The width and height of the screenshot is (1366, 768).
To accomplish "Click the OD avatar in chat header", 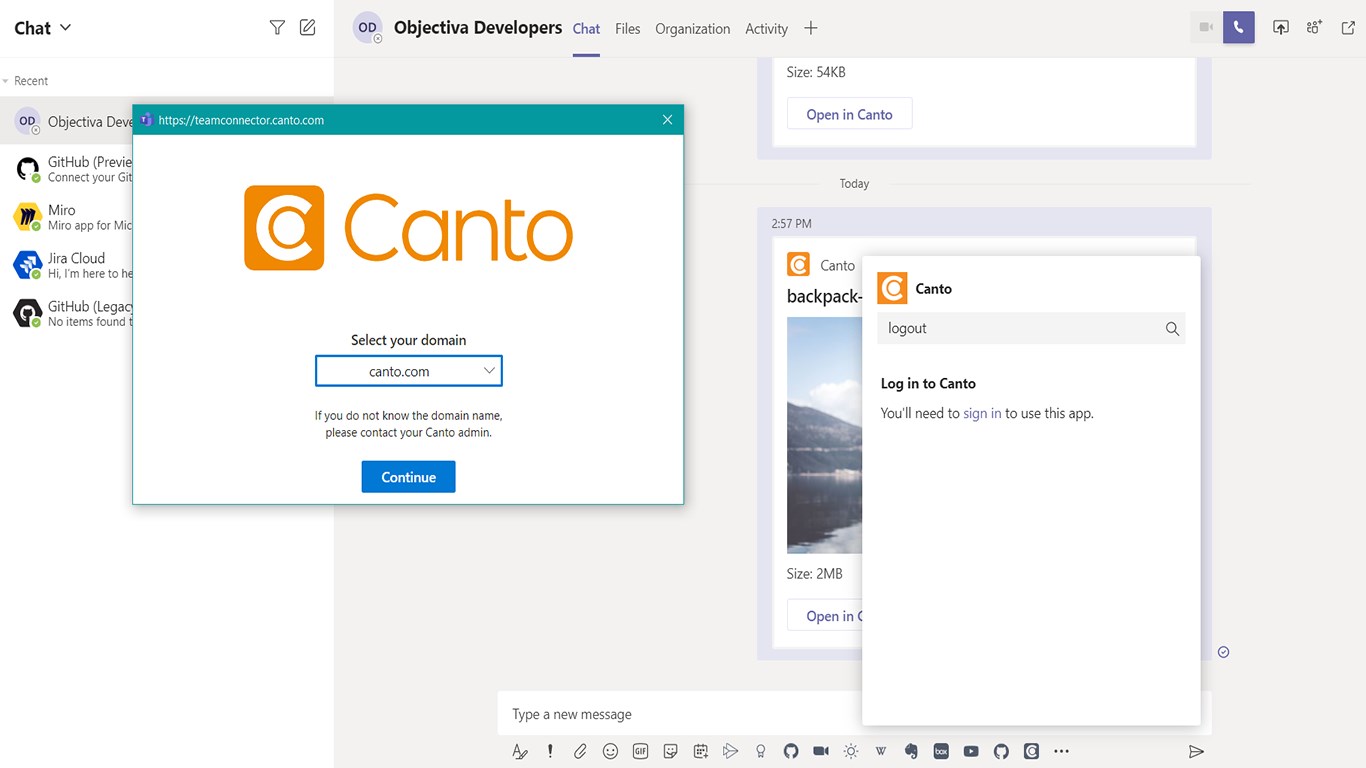I will point(368,28).
